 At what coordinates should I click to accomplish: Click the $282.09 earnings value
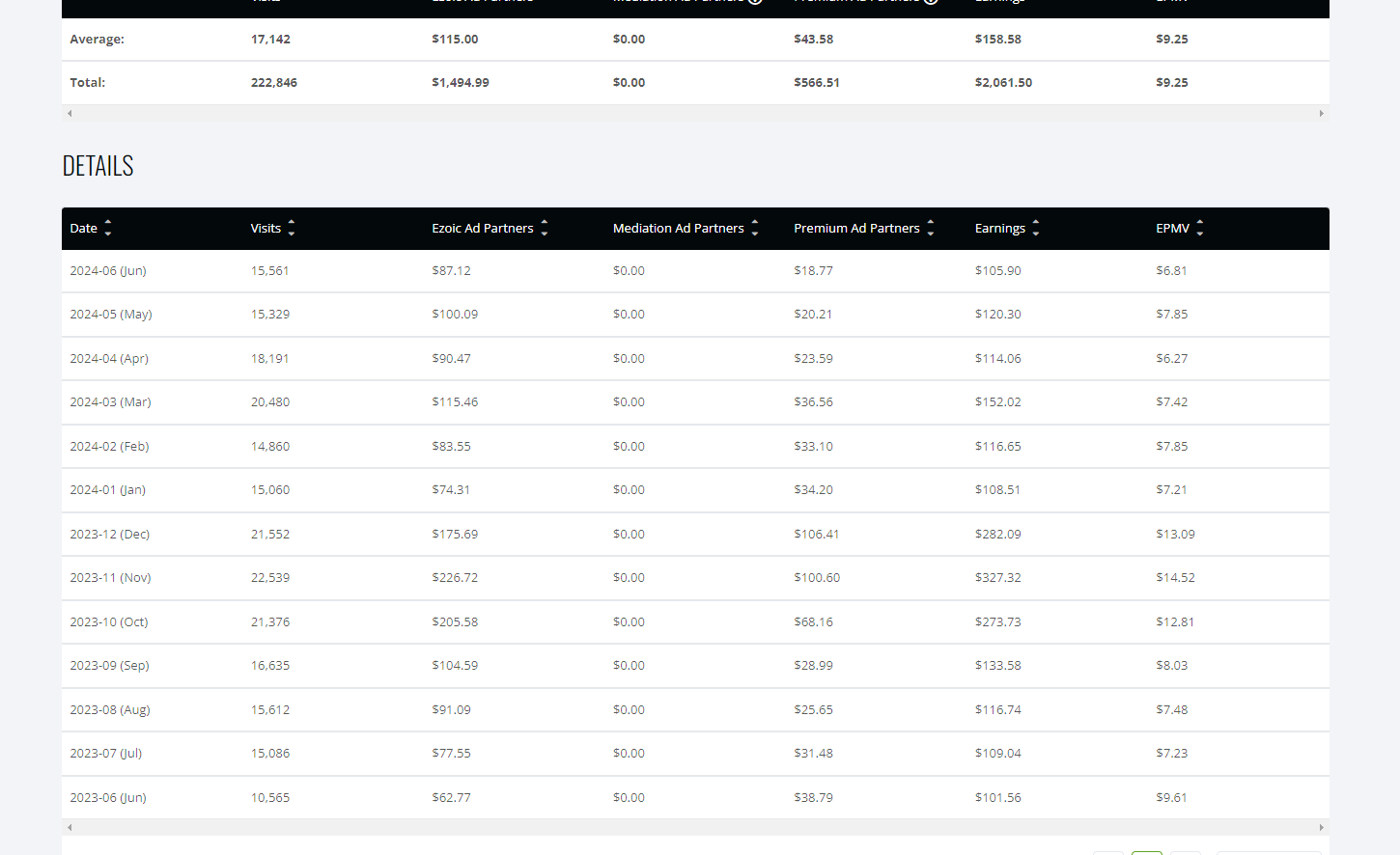pos(998,535)
